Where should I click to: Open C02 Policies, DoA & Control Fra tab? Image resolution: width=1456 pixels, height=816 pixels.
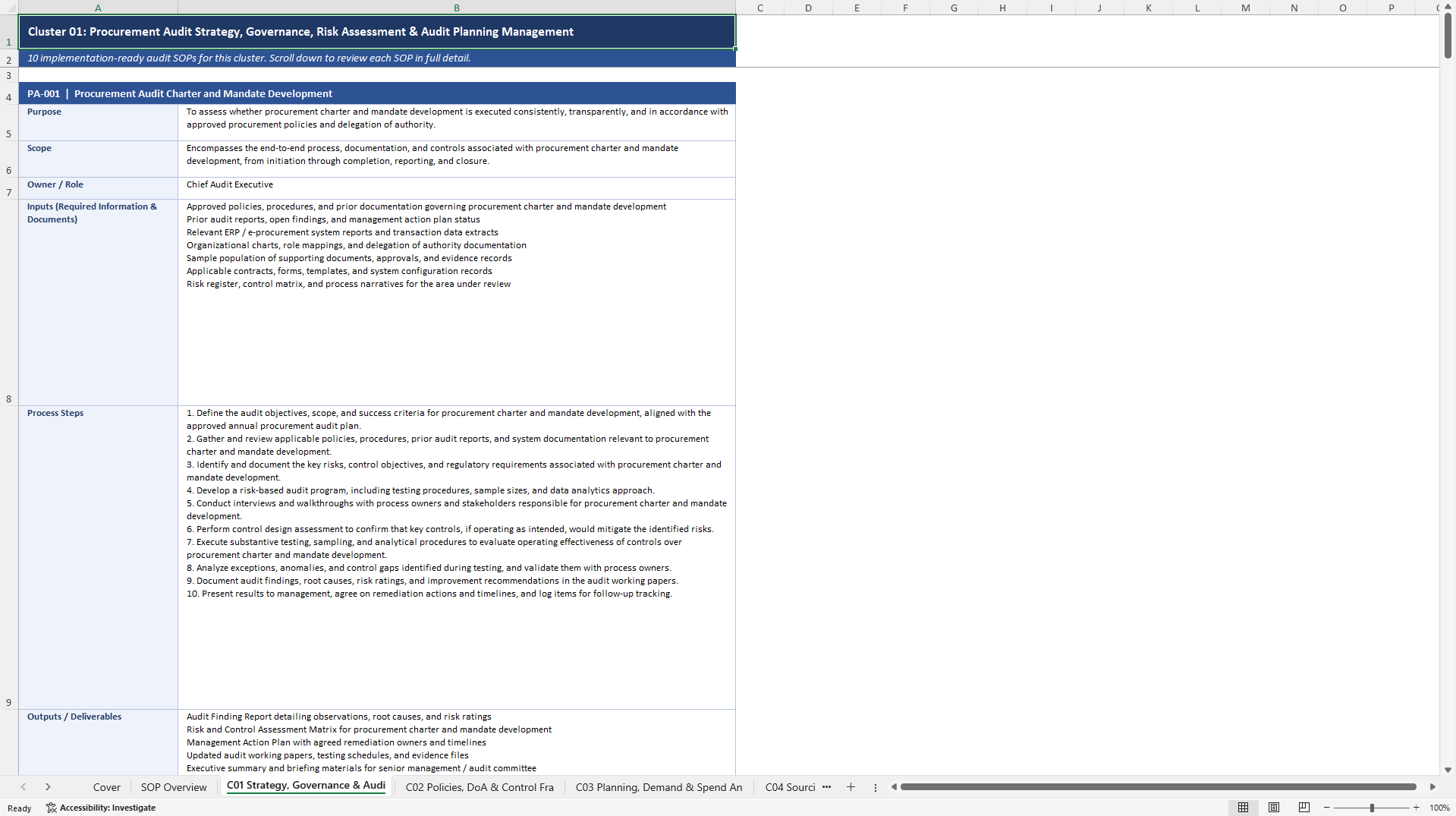480,787
